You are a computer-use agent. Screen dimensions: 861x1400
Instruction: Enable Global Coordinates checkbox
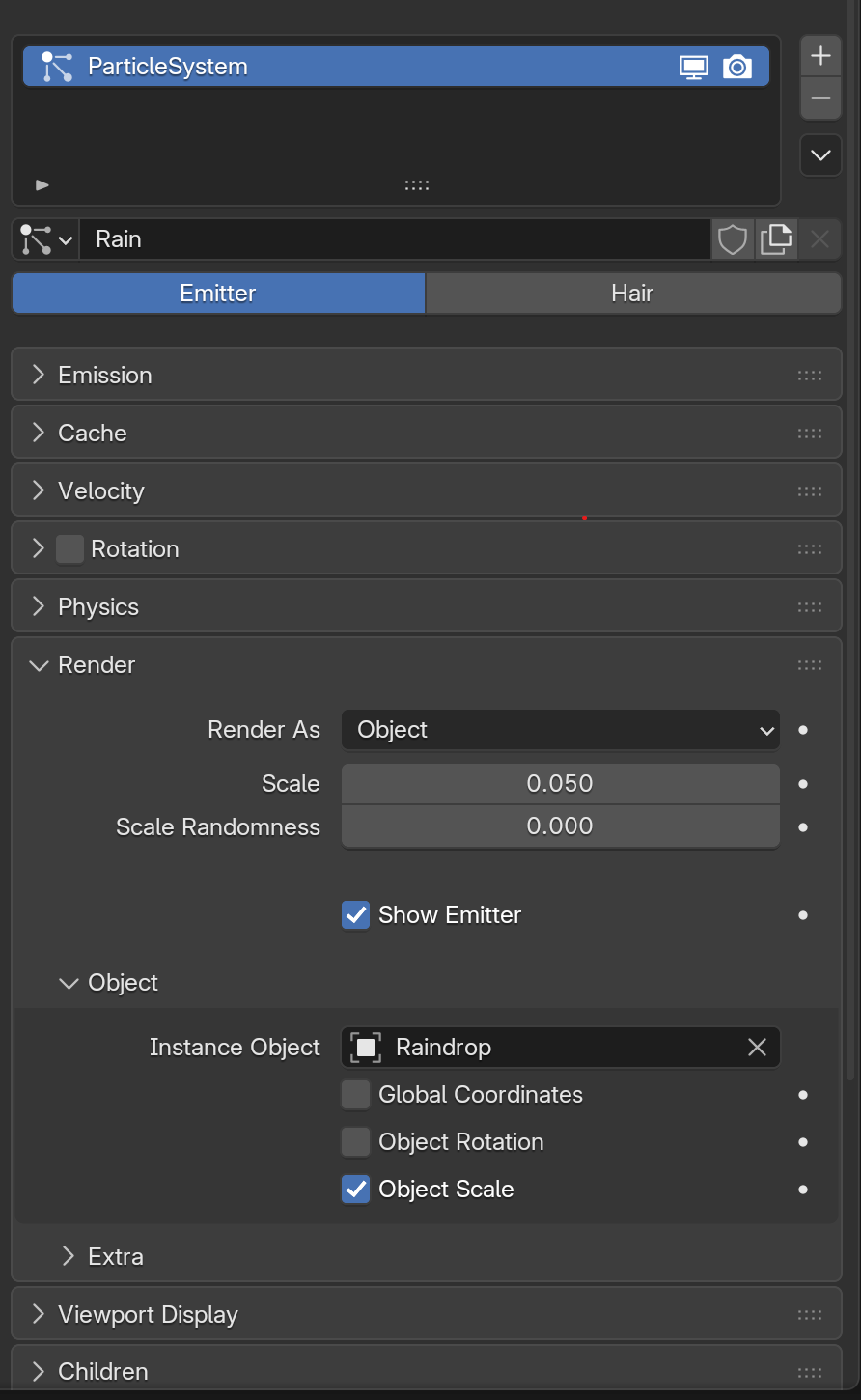[x=356, y=1095]
